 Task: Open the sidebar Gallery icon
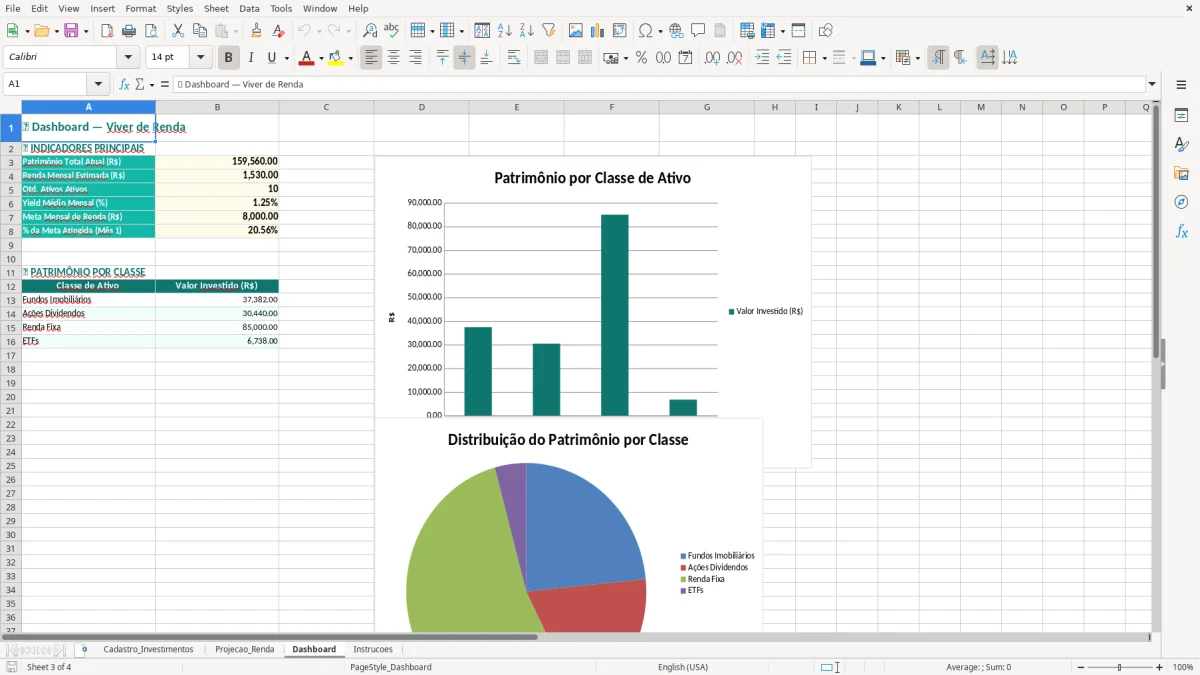point(1181,174)
